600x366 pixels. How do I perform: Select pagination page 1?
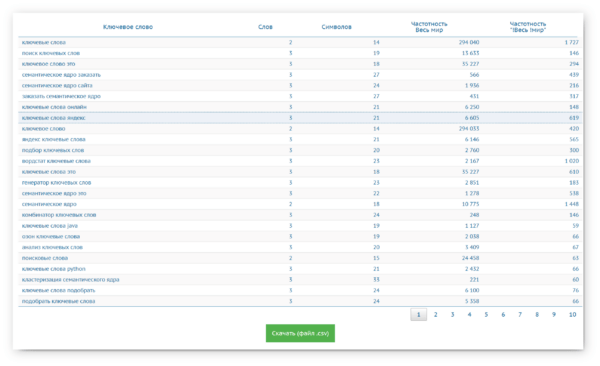[x=419, y=315]
